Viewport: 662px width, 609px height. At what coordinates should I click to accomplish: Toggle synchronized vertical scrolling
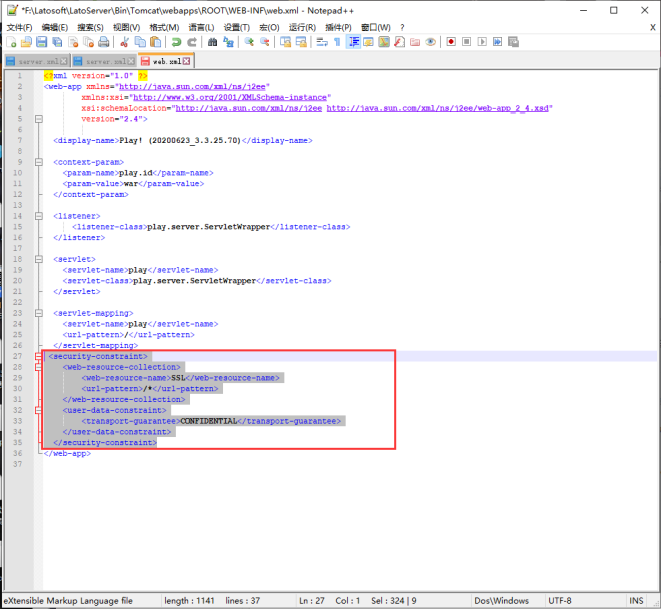point(285,42)
